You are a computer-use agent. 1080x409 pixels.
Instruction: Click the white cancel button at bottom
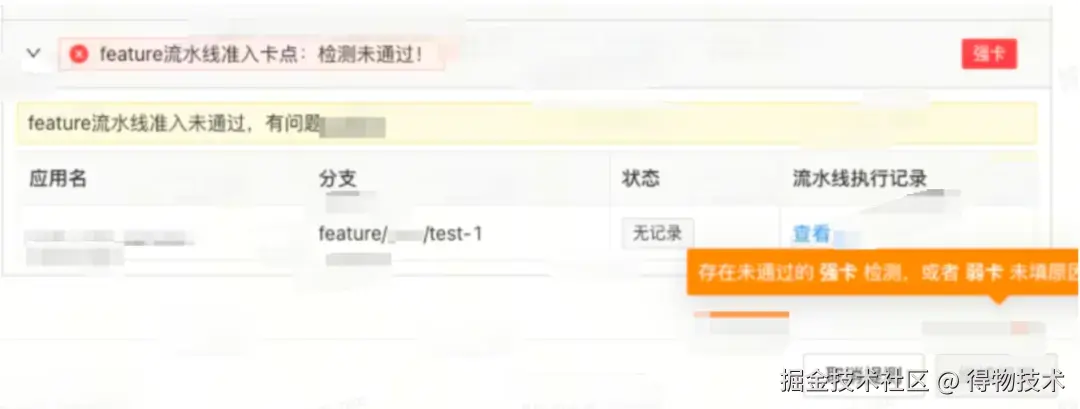click(864, 375)
